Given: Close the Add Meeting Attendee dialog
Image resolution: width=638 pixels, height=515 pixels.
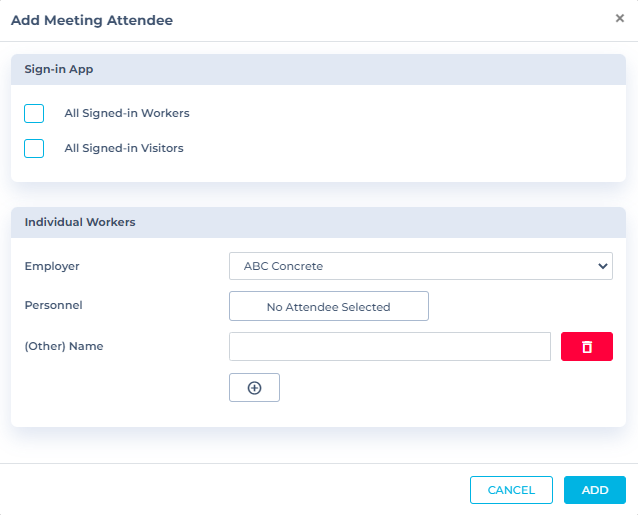Looking at the screenshot, I should click(619, 18).
